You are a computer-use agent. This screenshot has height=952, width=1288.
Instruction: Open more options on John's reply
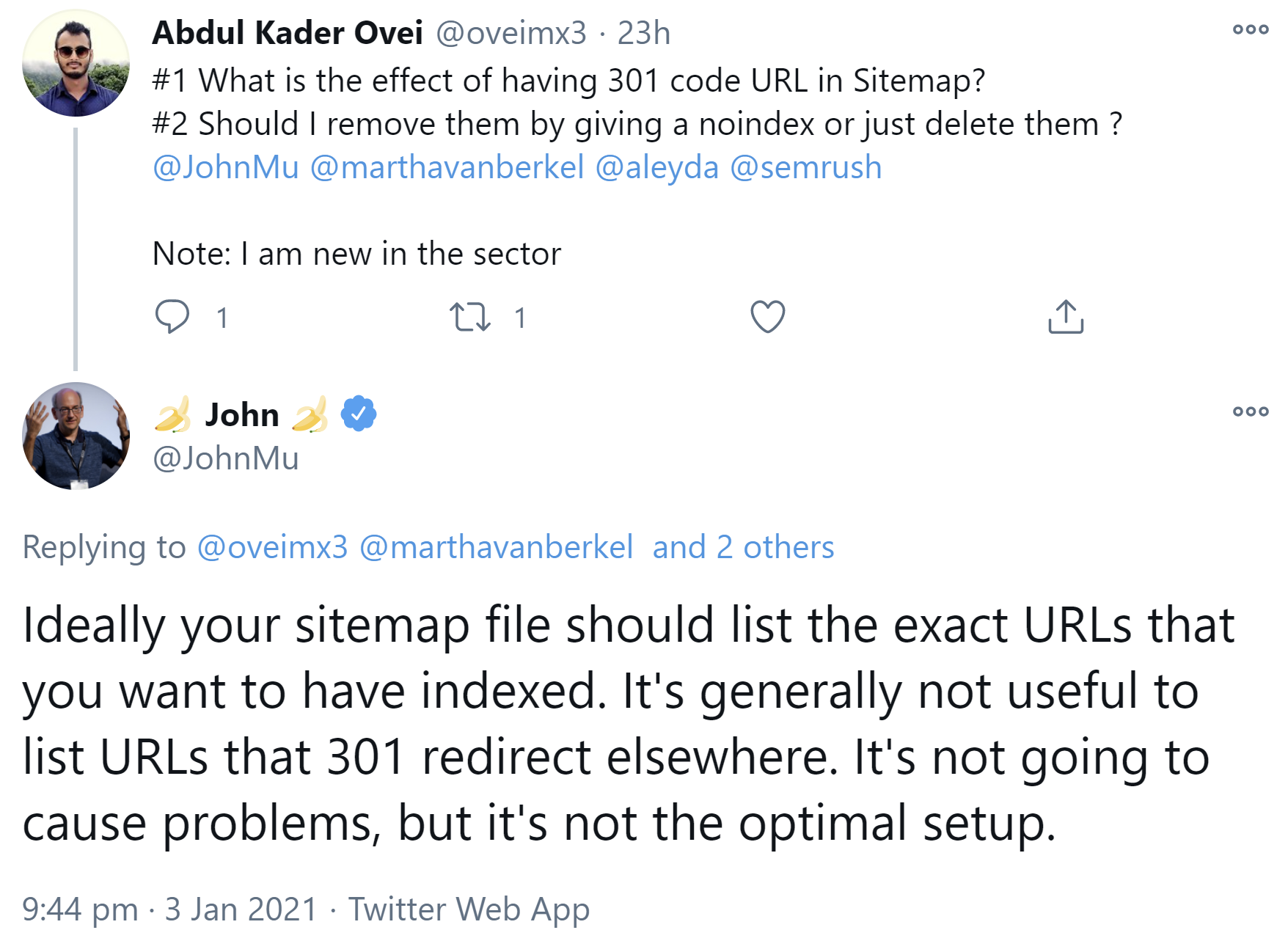(1251, 411)
